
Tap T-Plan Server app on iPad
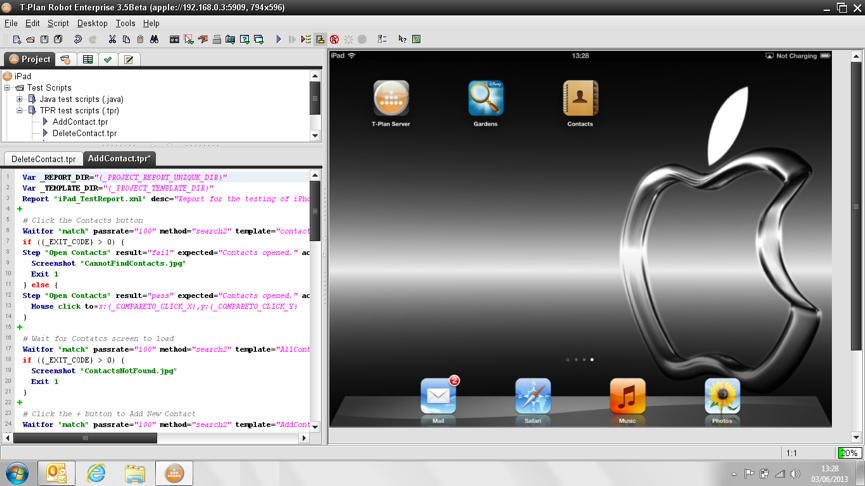pos(391,98)
